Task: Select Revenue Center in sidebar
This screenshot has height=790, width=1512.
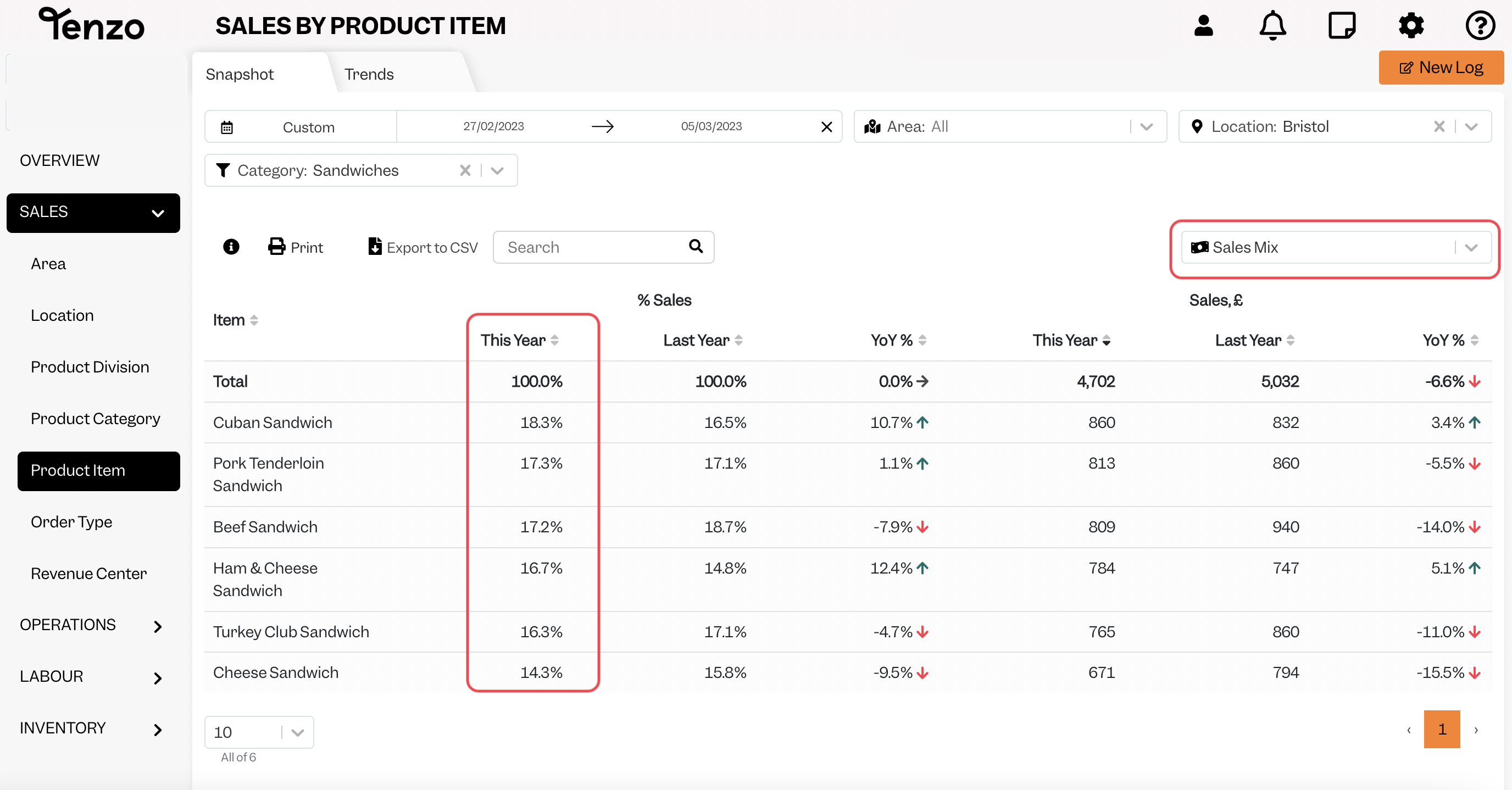Action: pos(88,574)
